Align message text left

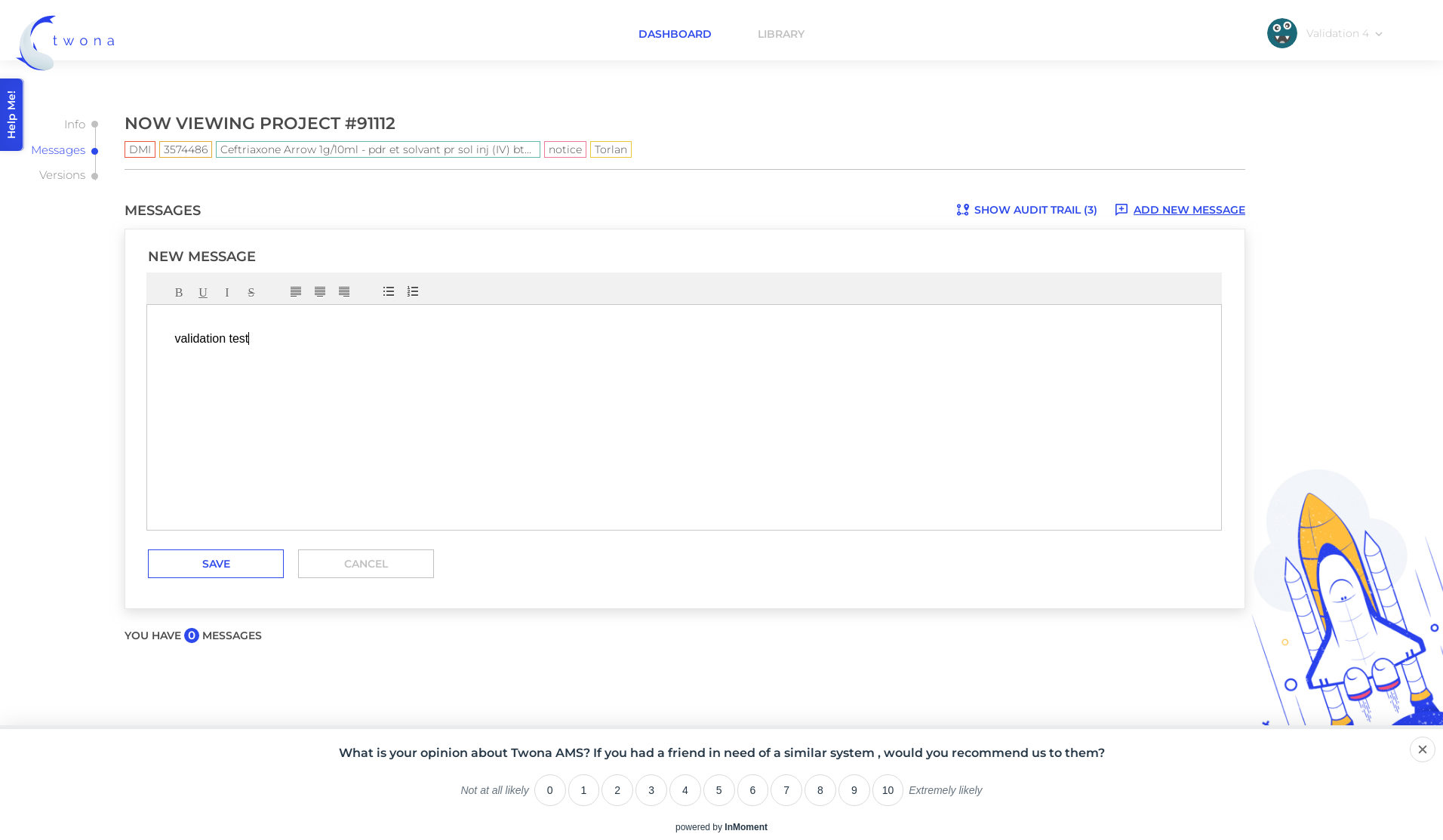pyautogui.click(x=296, y=291)
